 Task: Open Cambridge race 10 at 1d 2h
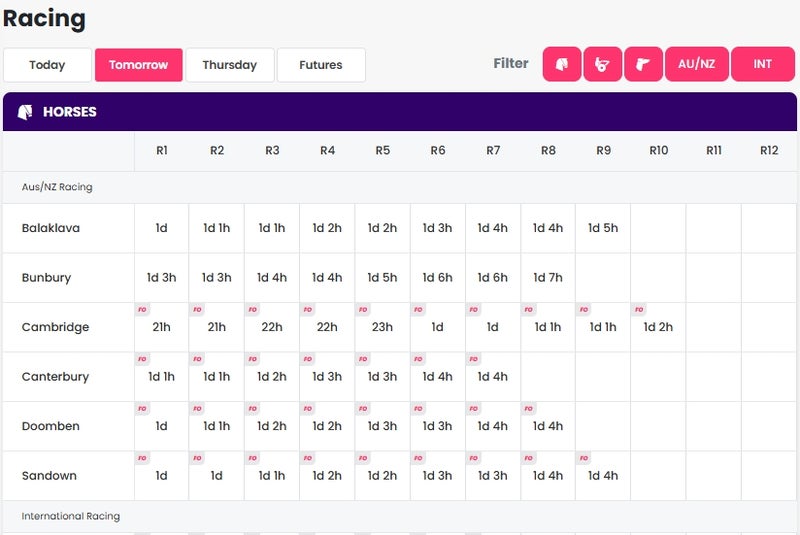[658, 327]
